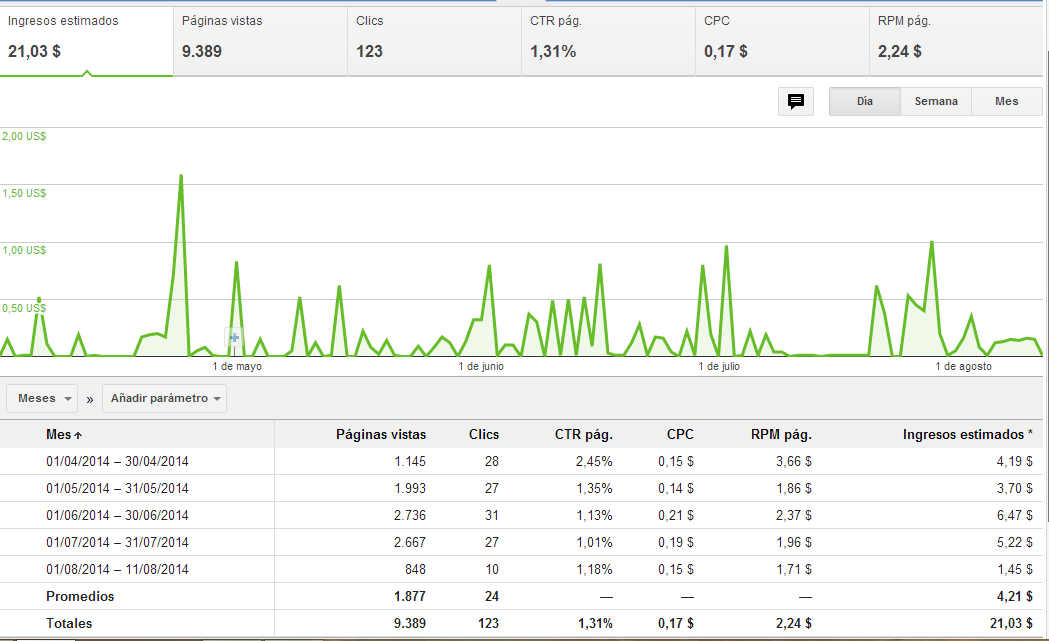Click the 1 de julio axis label

click(x=719, y=367)
